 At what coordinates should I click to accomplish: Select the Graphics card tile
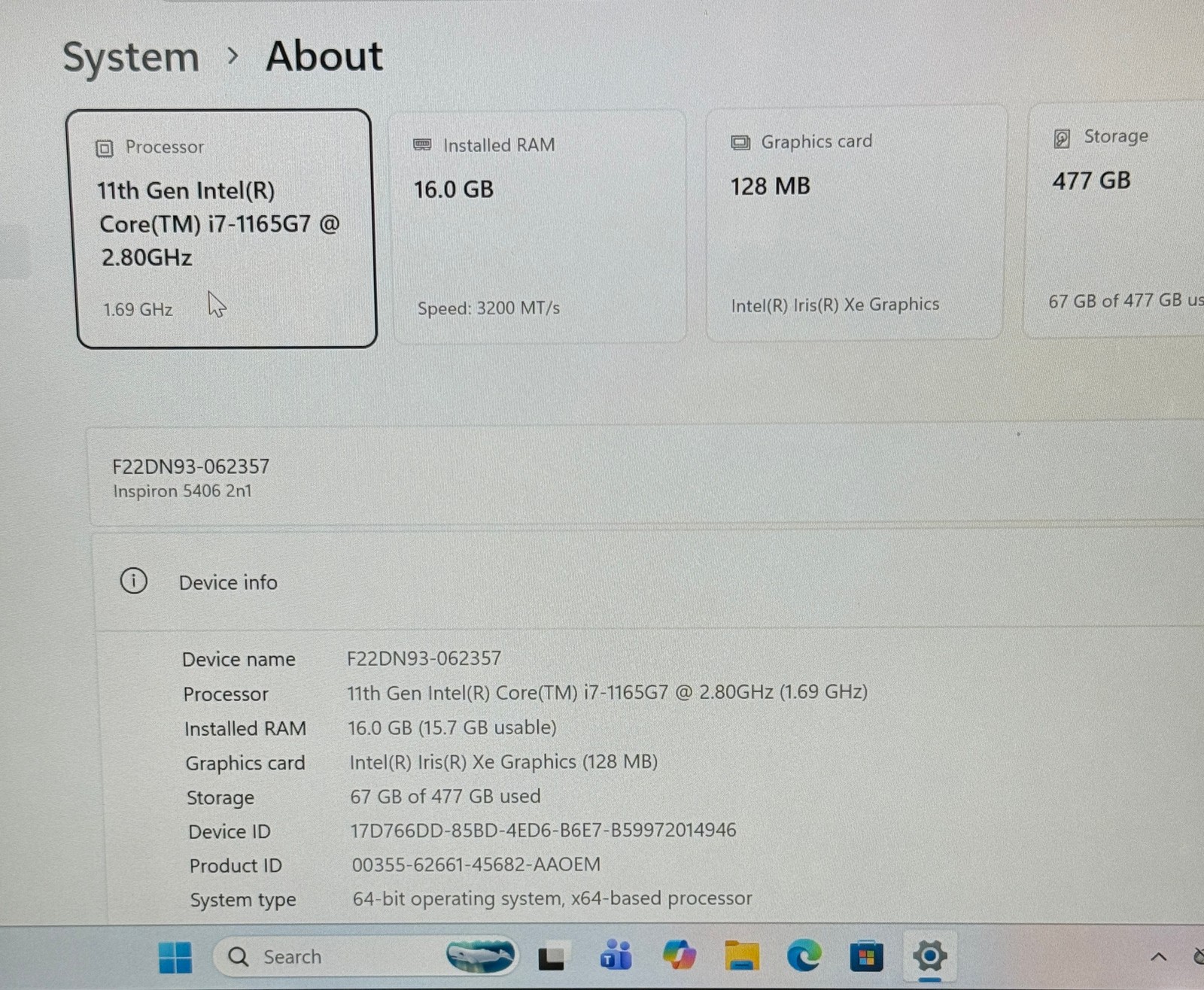[855, 223]
